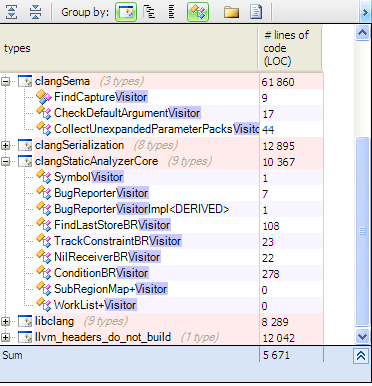Click the 61 860 LOC value
The image size is (372, 386).
(x=278, y=82)
